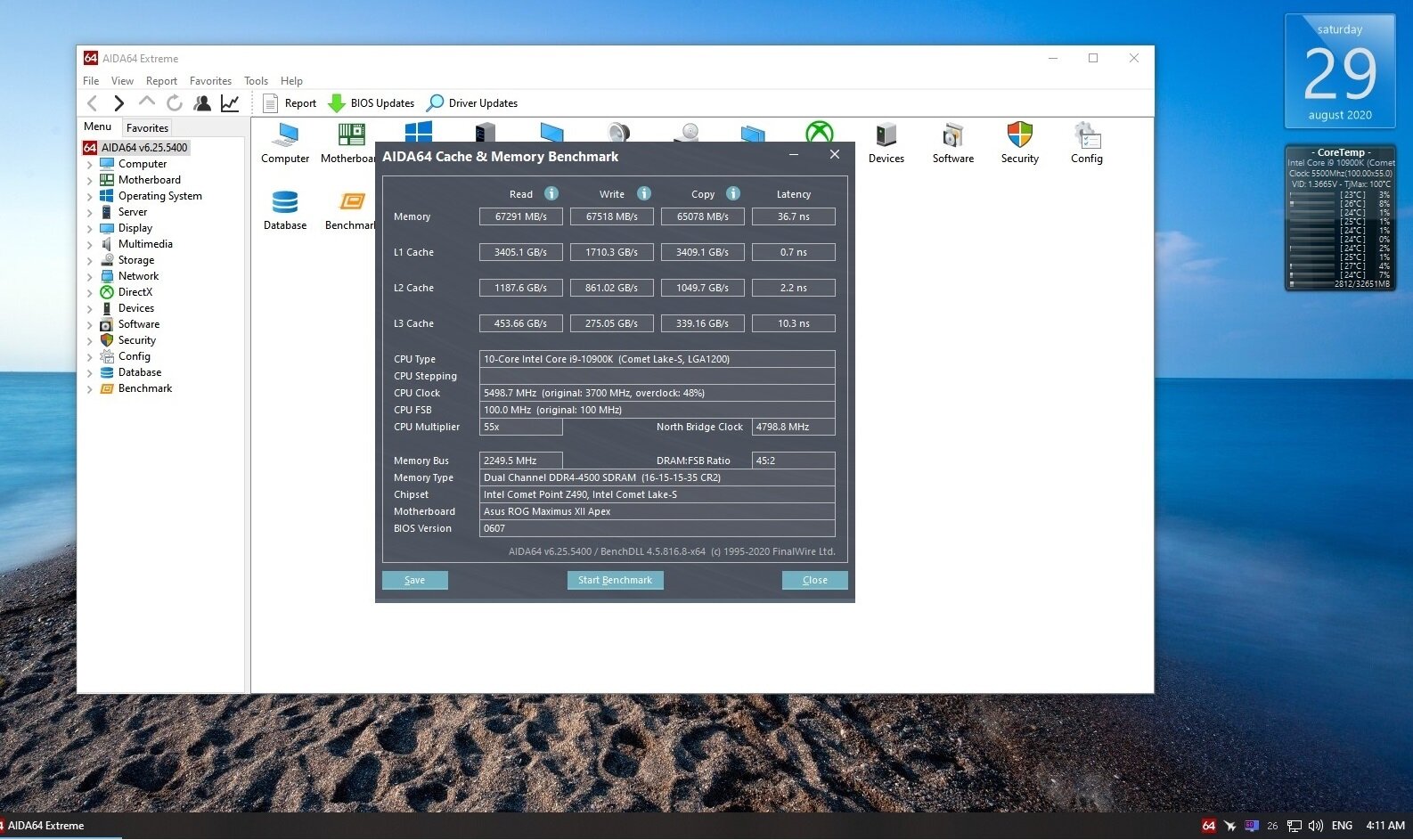Expand the Computer tree node
This screenshot has width=1413, height=840.
pos(89,165)
